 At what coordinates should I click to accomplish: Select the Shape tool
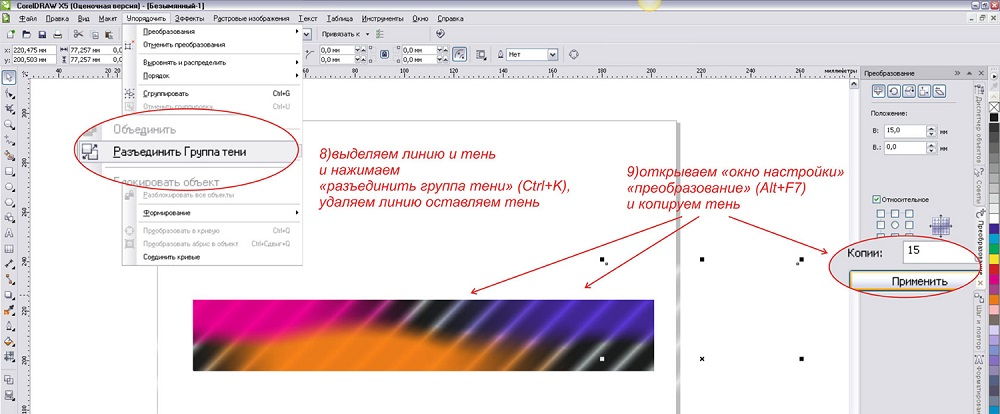pyautogui.click(x=10, y=94)
